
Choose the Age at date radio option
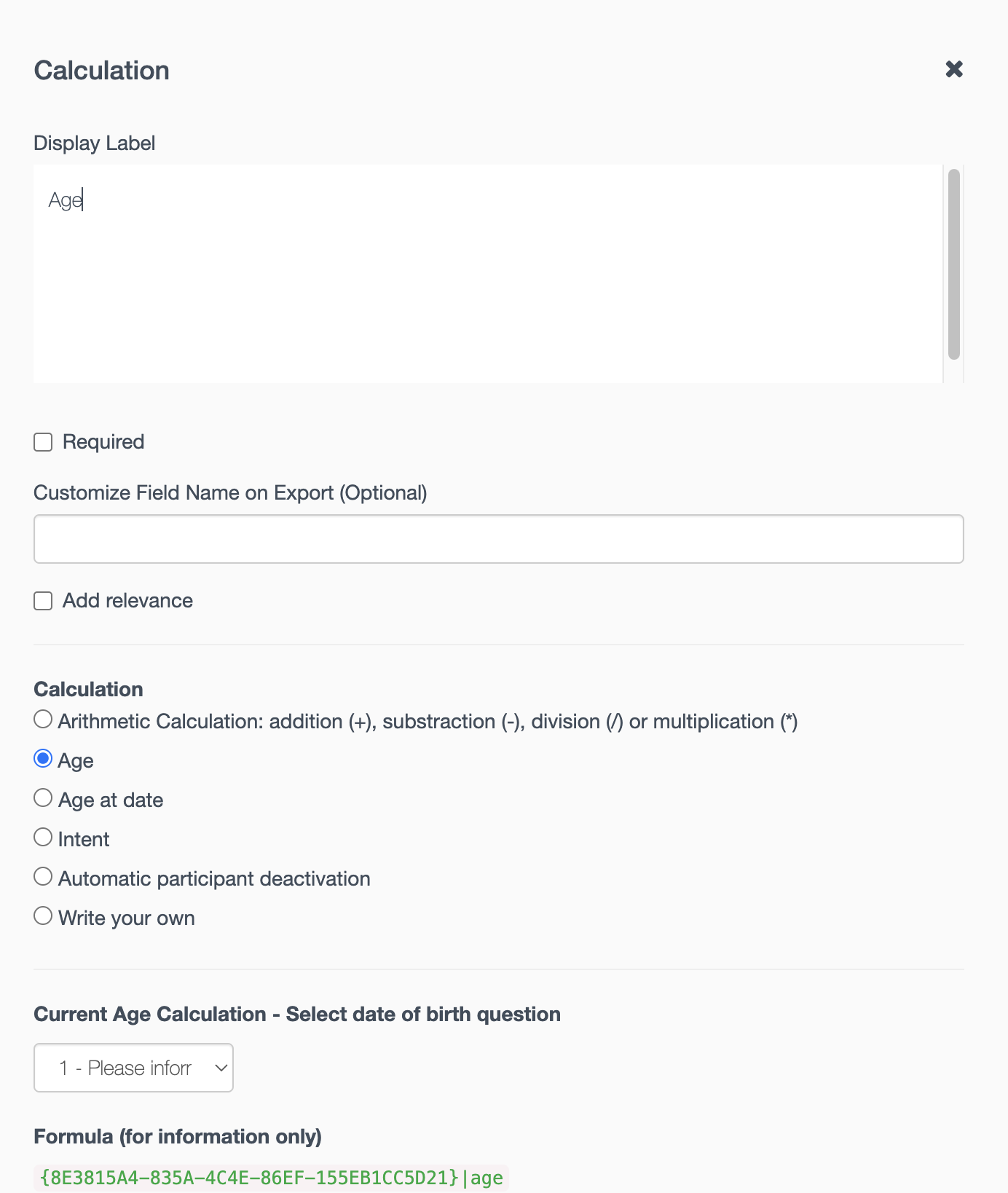click(x=44, y=798)
